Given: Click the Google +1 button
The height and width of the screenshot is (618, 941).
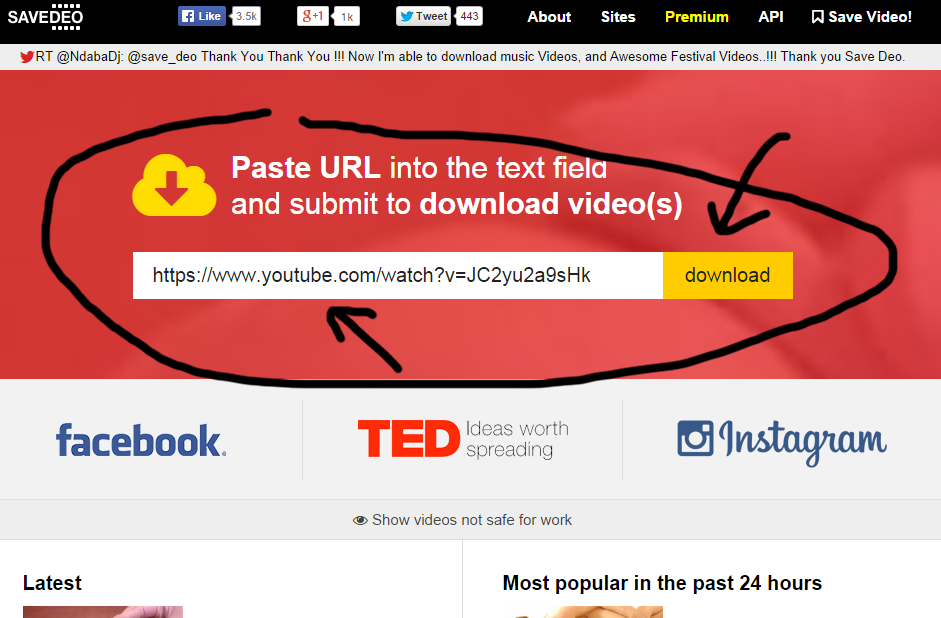Looking at the screenshot, I should [x=313, y=16].
